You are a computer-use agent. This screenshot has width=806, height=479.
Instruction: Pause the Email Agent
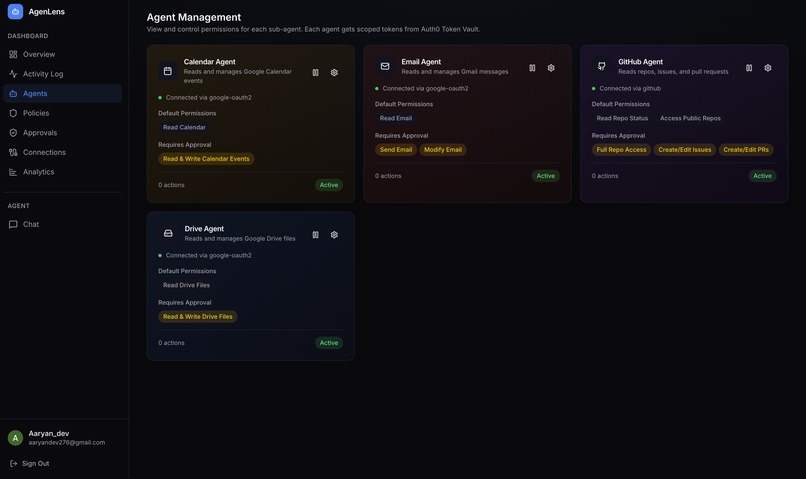click(x=533, y=68)
